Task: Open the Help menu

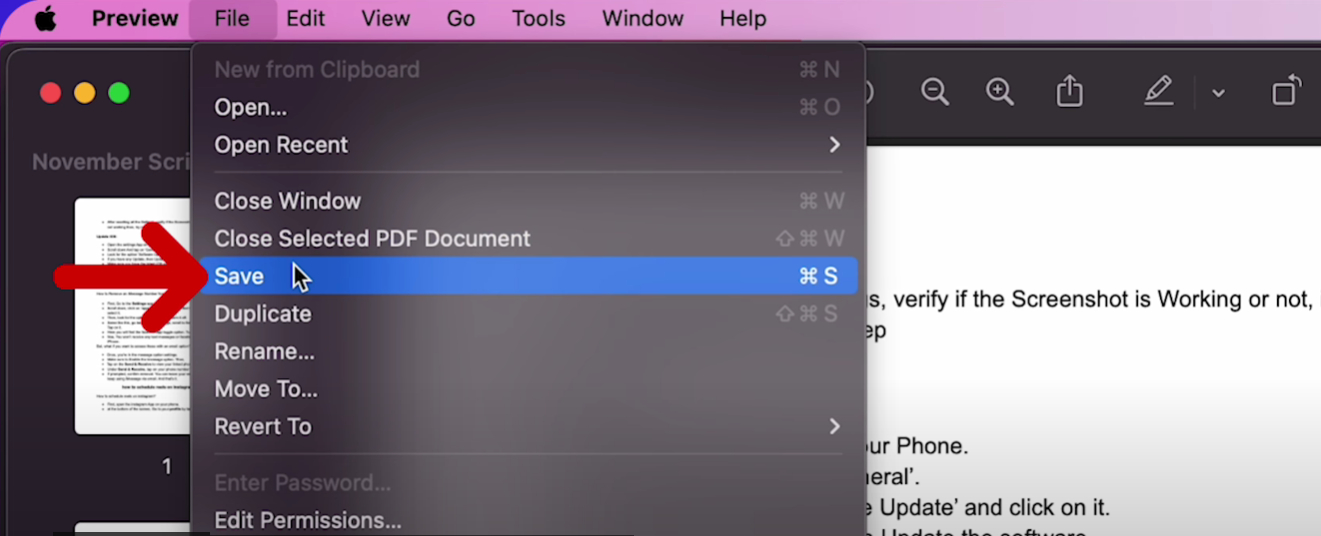Action: click(x=743, y=19)
